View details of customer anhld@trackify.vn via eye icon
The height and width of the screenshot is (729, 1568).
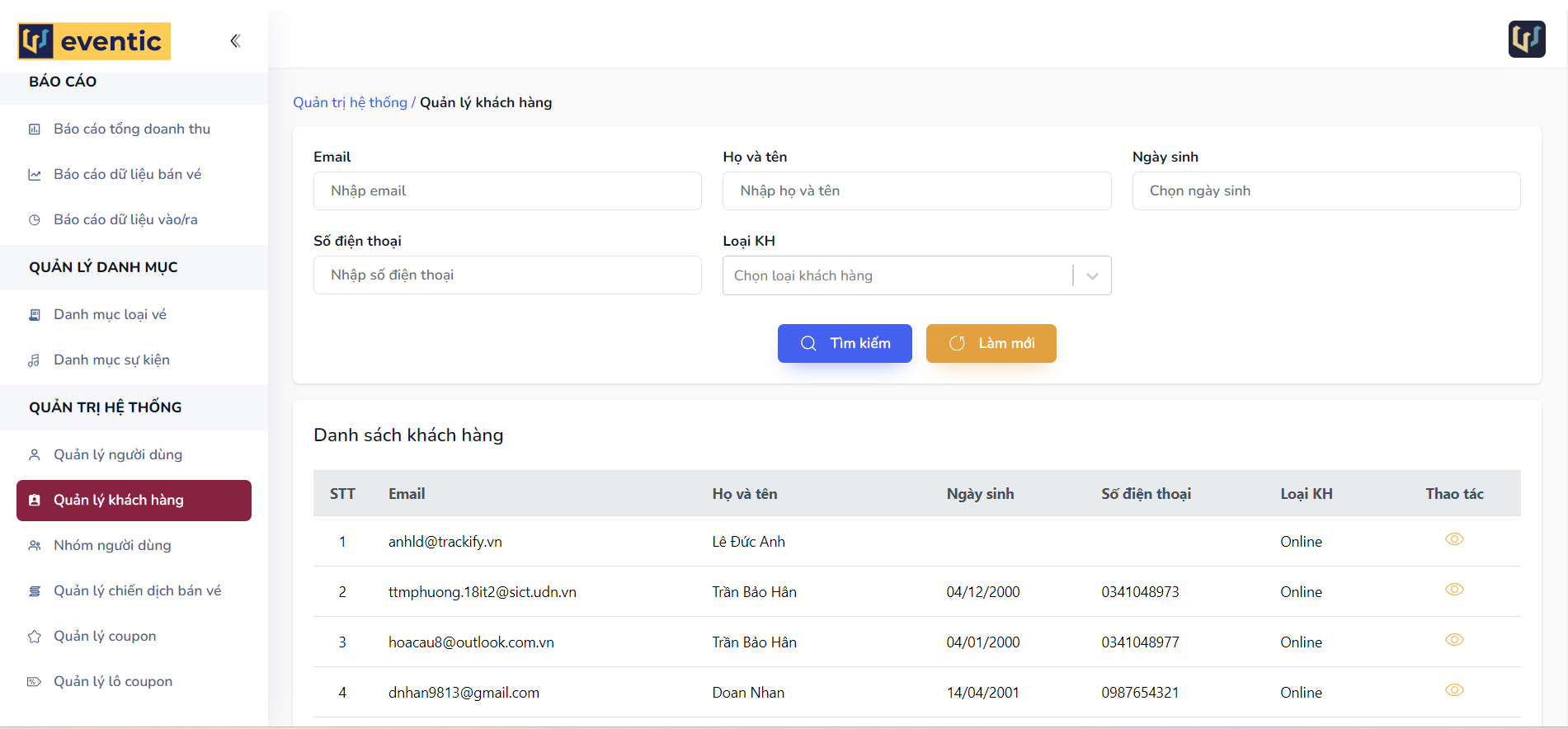(1454, 539)
